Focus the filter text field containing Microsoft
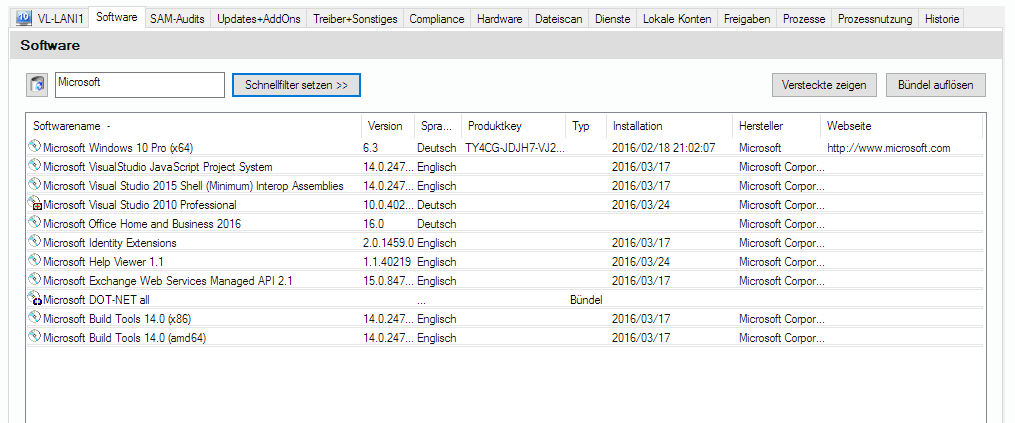 (x=140, y=85)
